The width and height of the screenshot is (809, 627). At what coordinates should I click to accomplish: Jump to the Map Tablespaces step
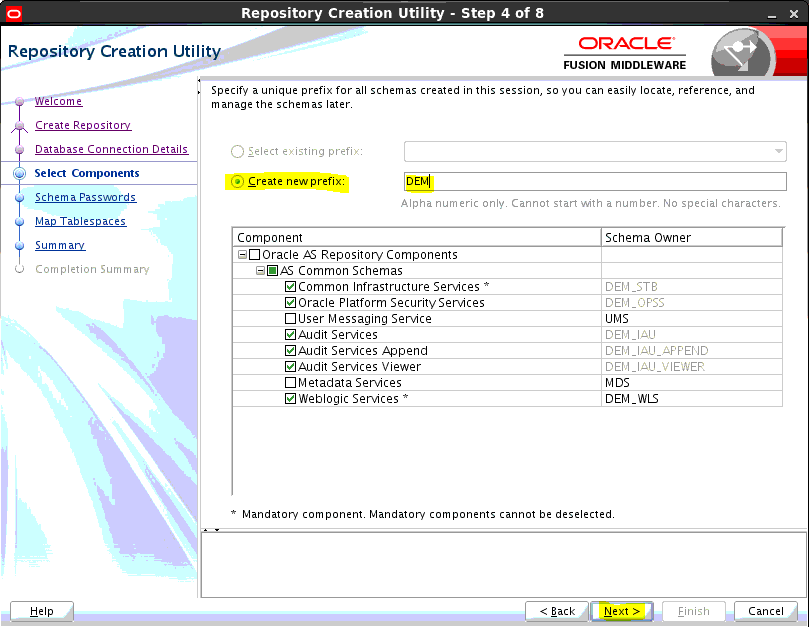coord(80,221)
